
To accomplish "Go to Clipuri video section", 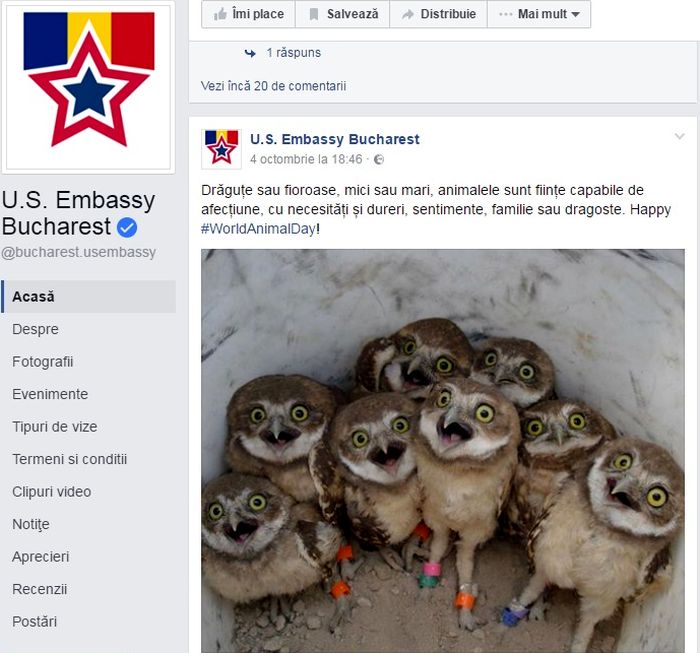I will (52, 492).
